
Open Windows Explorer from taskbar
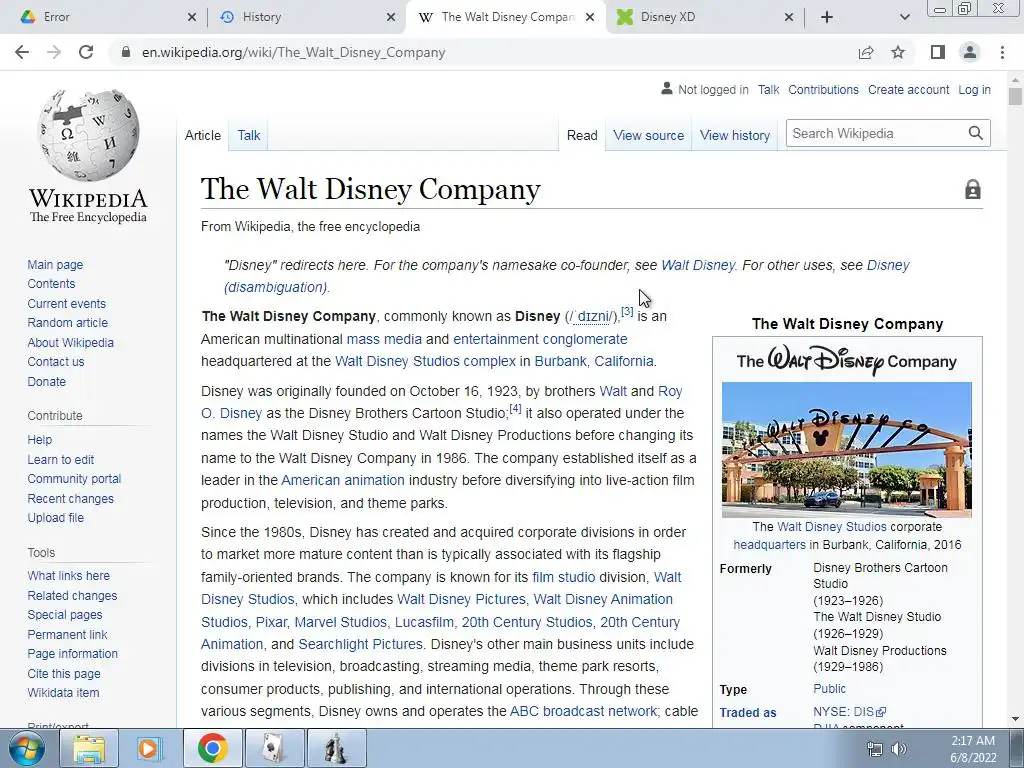coord(89,748)
